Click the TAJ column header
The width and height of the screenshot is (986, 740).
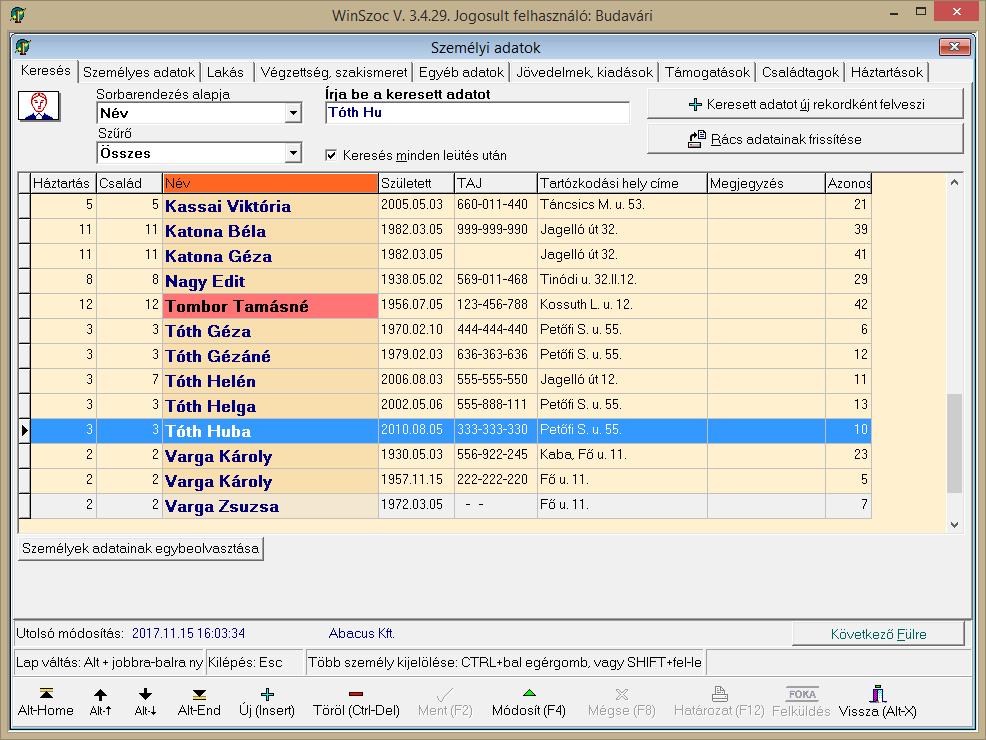[x=496, y=183]
